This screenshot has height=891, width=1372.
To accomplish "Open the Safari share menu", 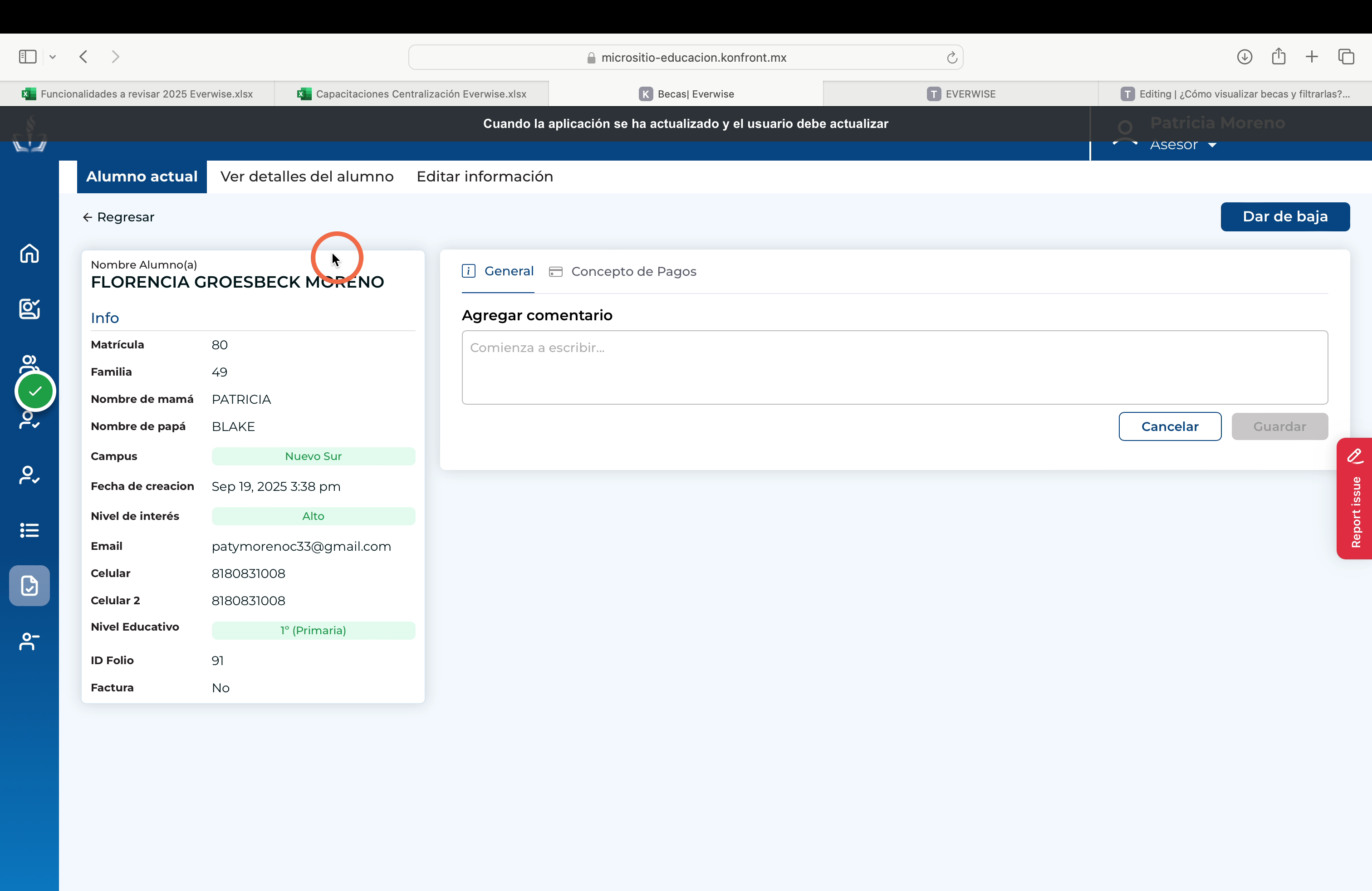I will pyautogui.click(x=1278, y=56).
